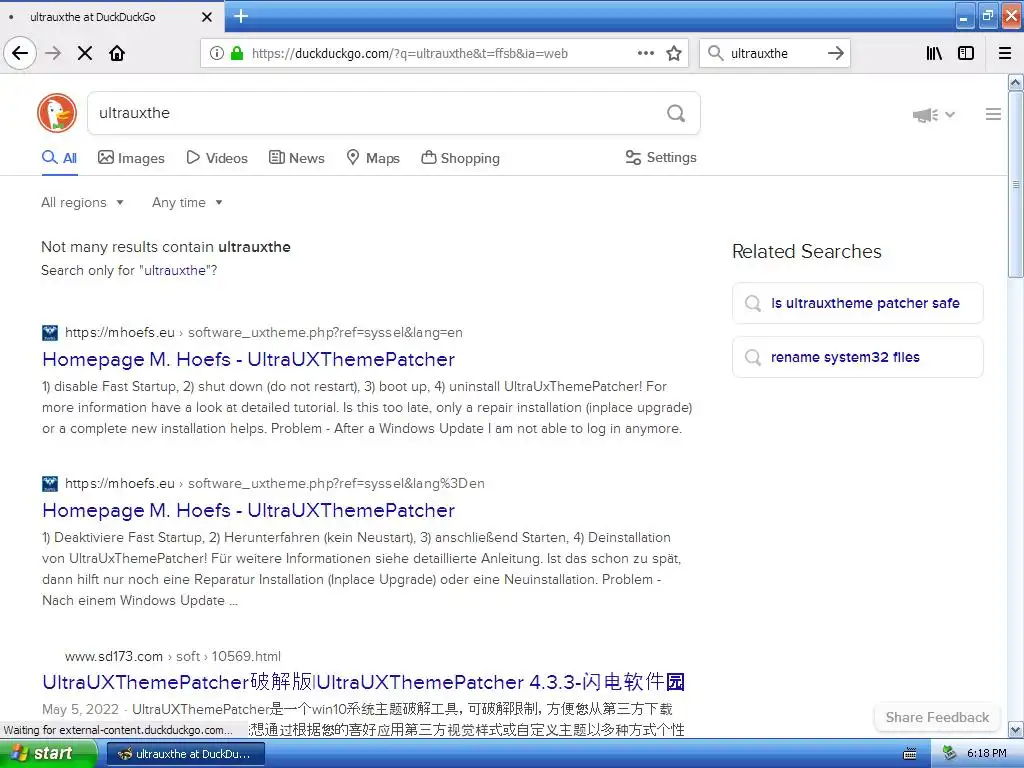Click magnifier icon beside 'rename system32 files'

pyautogui.click(x=753, y=357)
